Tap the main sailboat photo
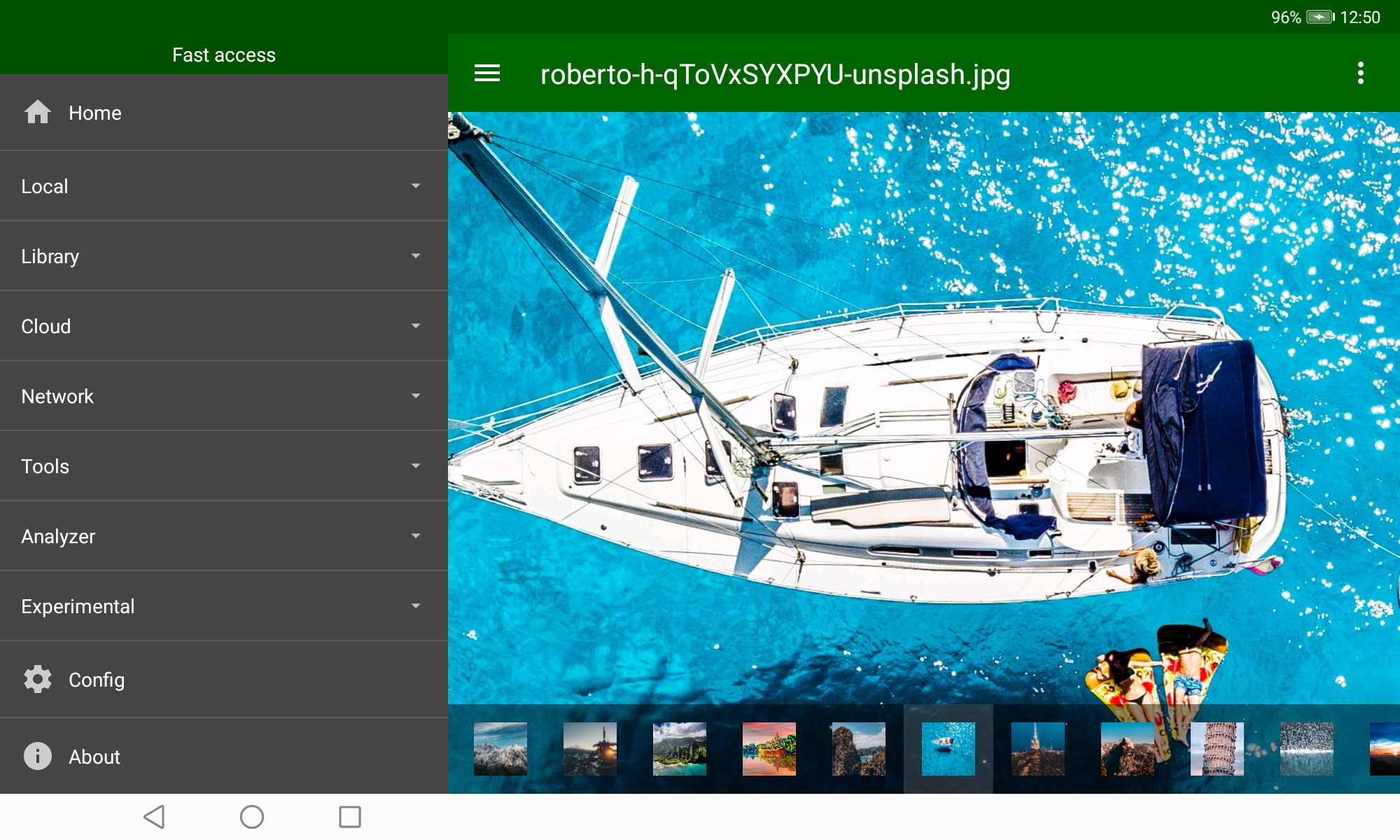 (x=924, y=408)
